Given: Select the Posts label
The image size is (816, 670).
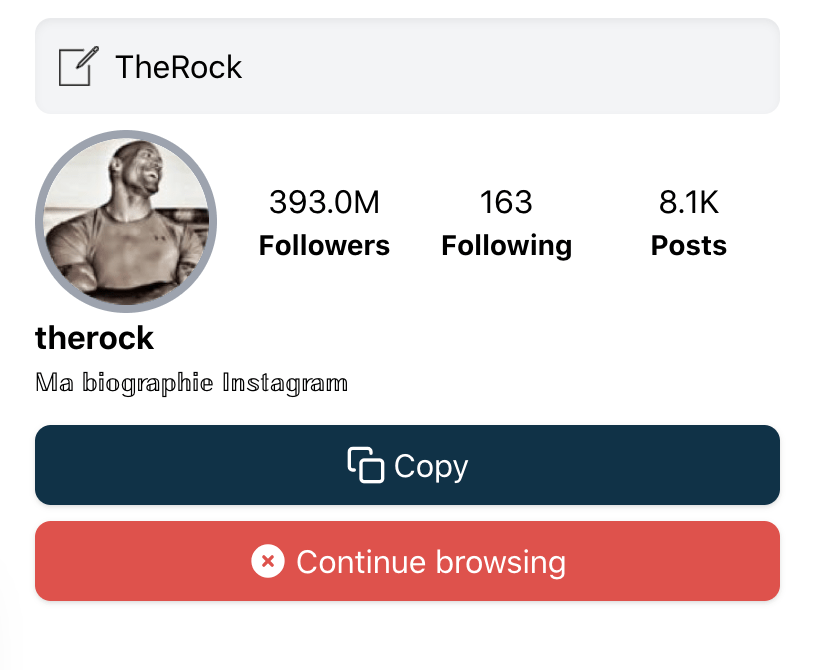Looking at the screenshot, I should pos(688,245).
